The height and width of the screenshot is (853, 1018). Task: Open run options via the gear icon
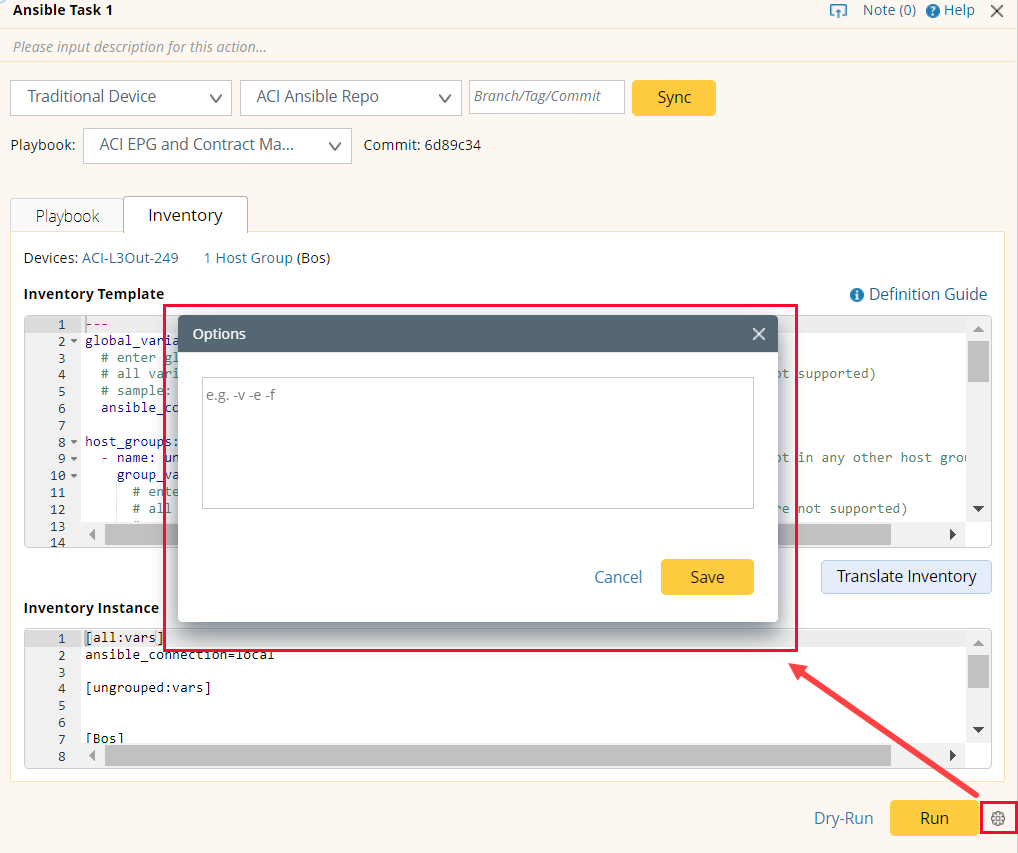(999, 817)
